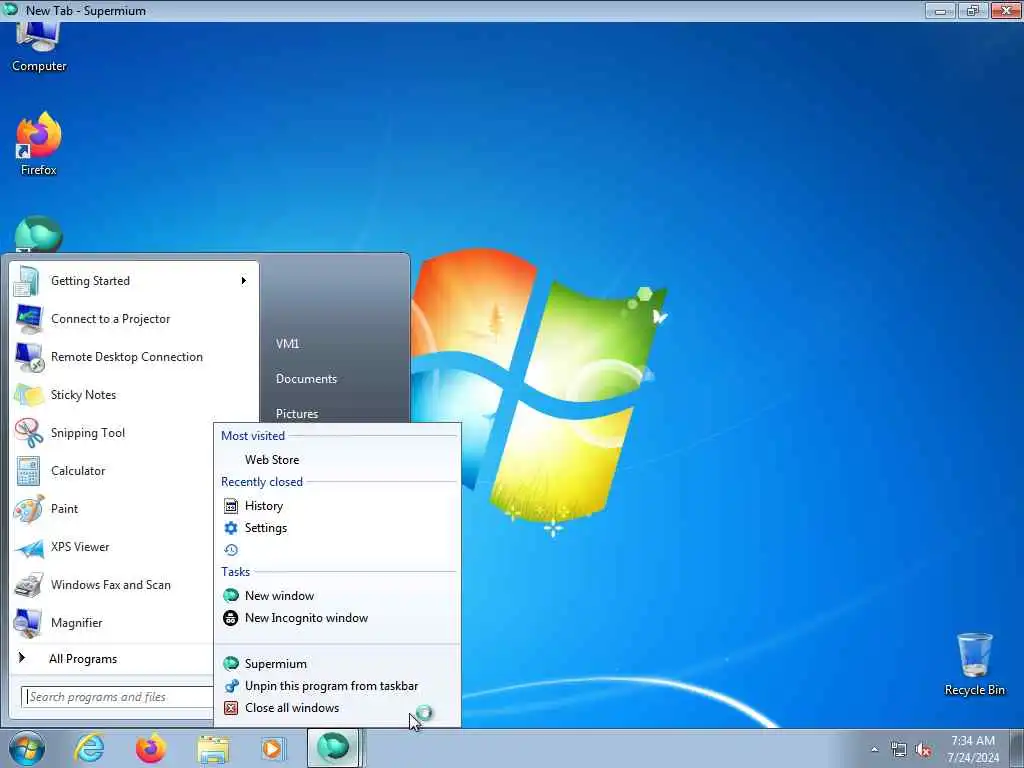Click the Search programs and files box

[x=118, y=697]
